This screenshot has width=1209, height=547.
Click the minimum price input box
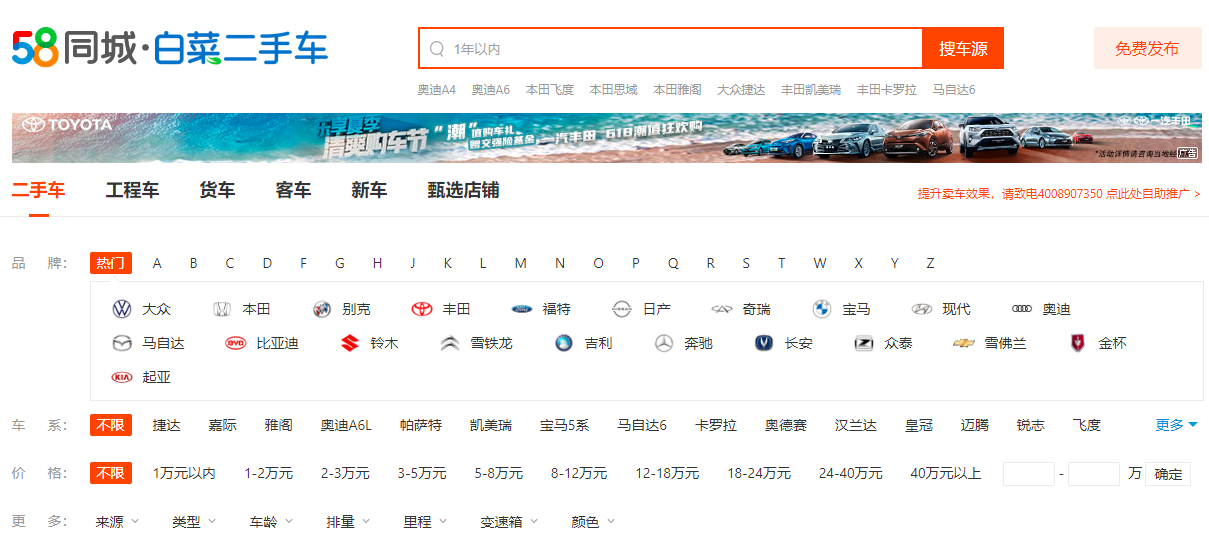(1029, 474)
